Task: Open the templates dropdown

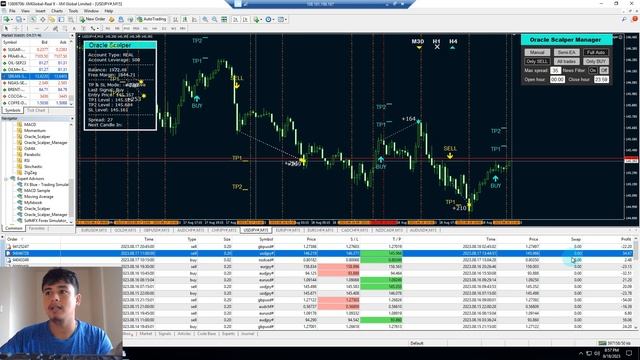Action: pyautogui.click(x=282, y=20)
